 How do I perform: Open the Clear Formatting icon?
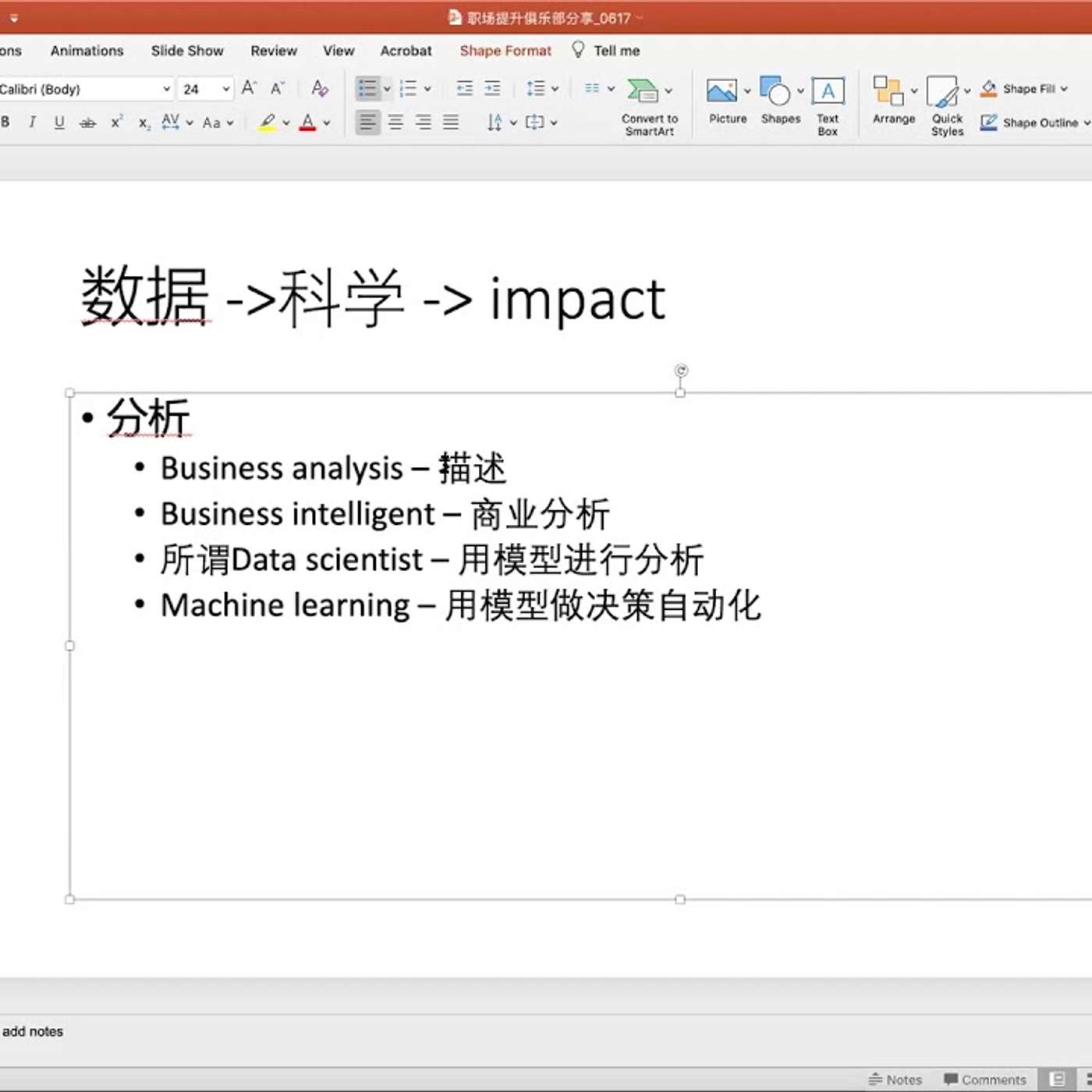(319, 88)
